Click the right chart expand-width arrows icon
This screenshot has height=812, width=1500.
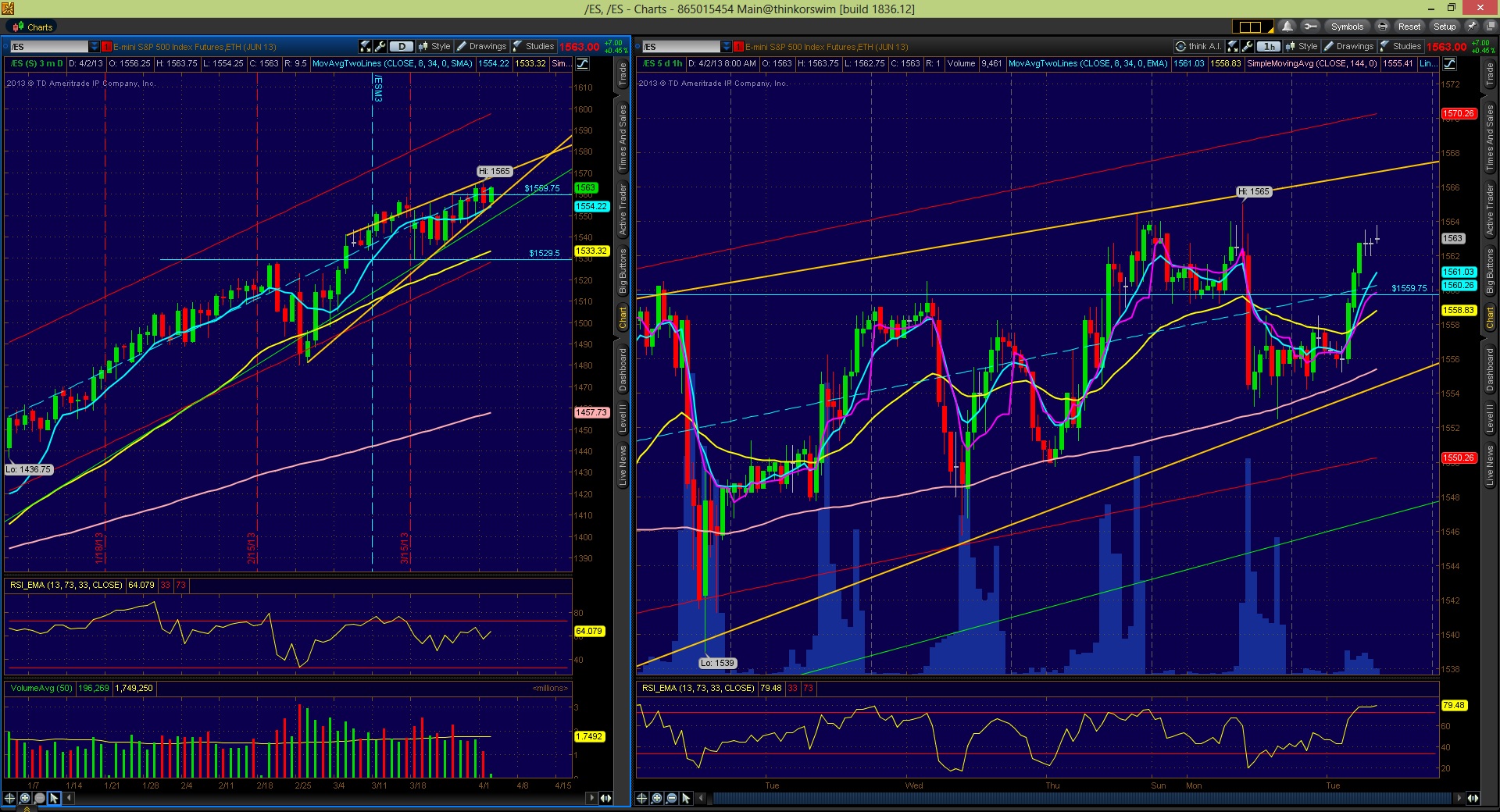(1473, 798)
